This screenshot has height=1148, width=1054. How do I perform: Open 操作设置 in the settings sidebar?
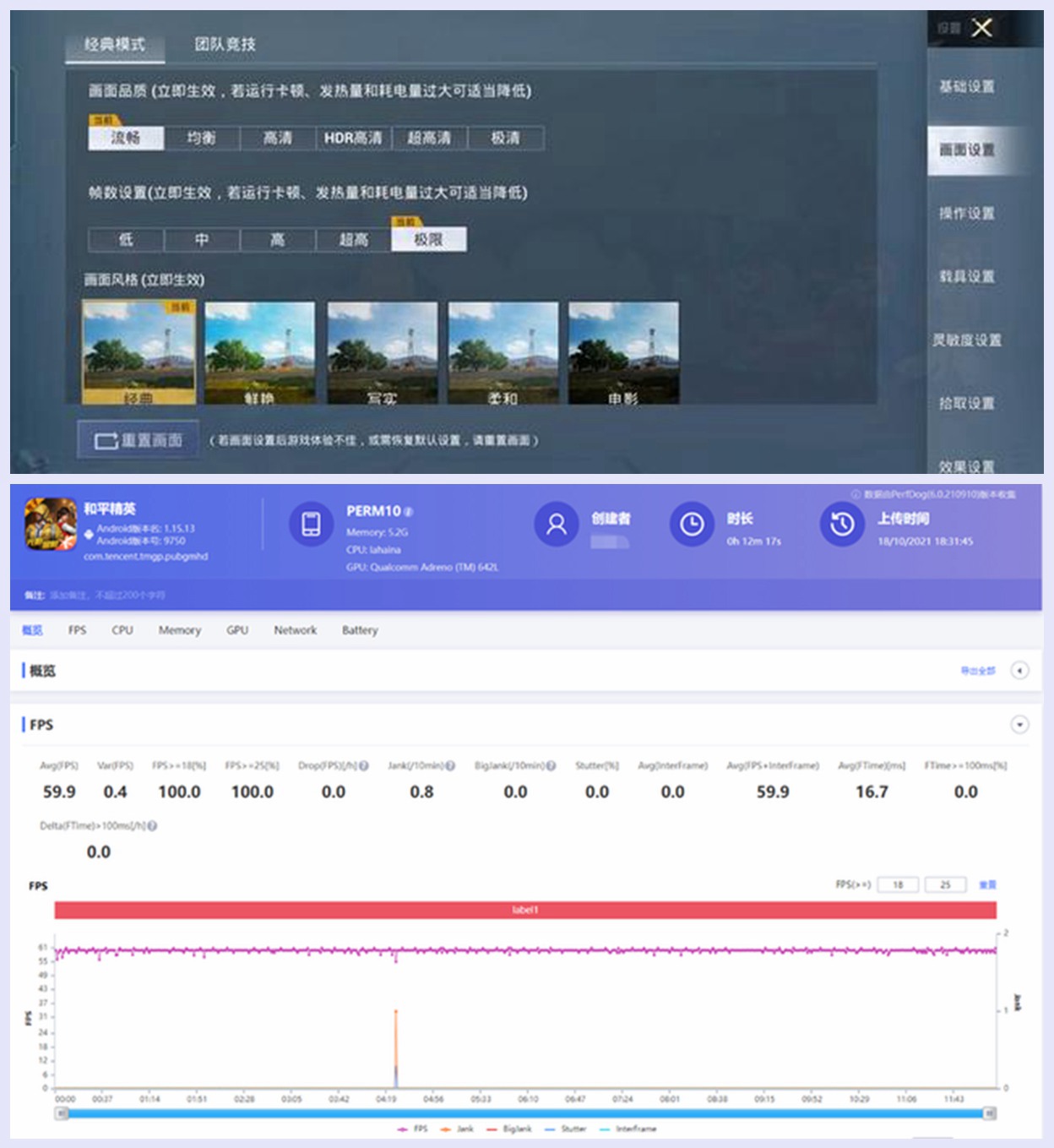pos(967,214)
